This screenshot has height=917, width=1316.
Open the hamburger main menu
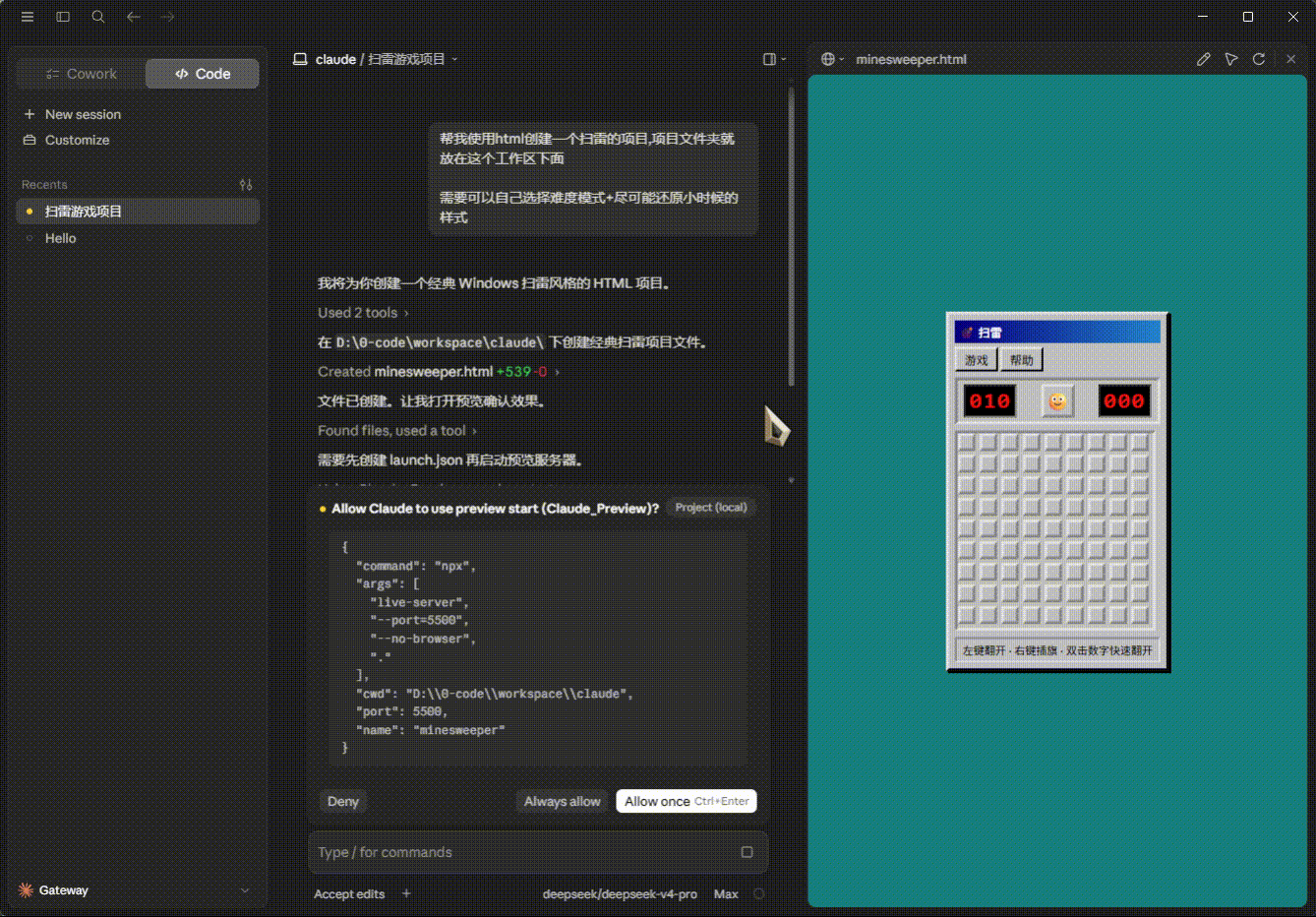pos(28,17)
